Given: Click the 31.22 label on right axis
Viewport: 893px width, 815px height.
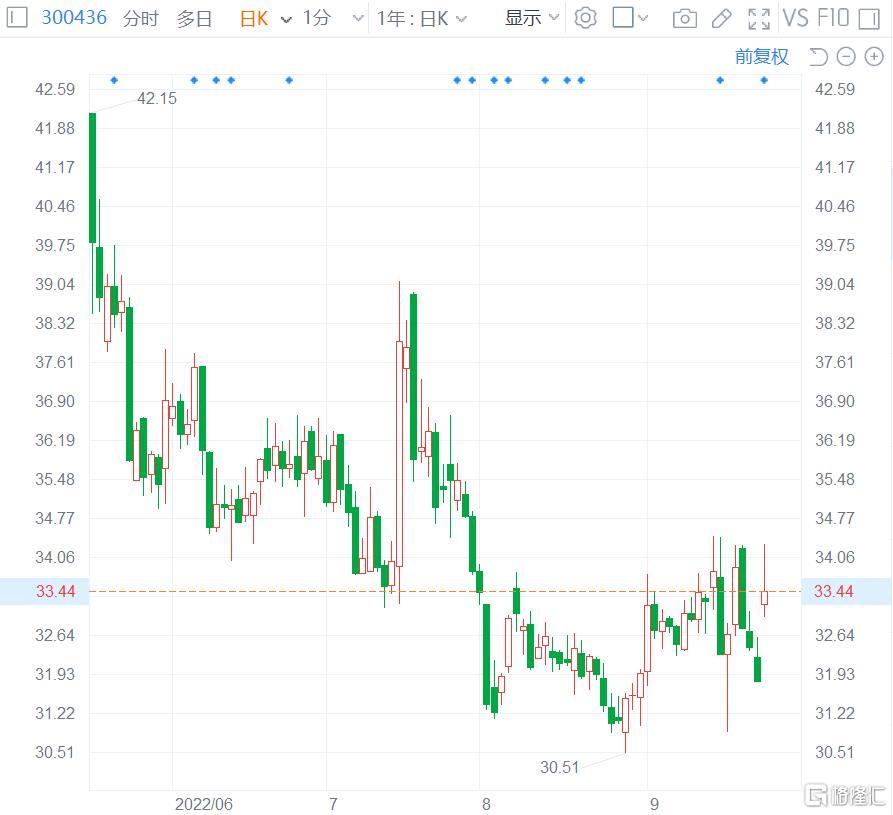Looking at the screenshot, I should [834, 713].
